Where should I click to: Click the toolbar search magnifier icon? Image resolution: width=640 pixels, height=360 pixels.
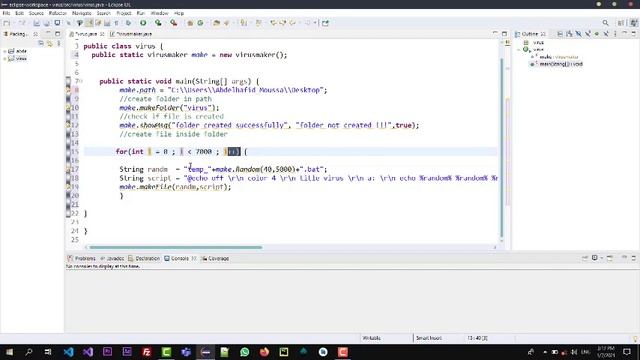tap(605, 23)
